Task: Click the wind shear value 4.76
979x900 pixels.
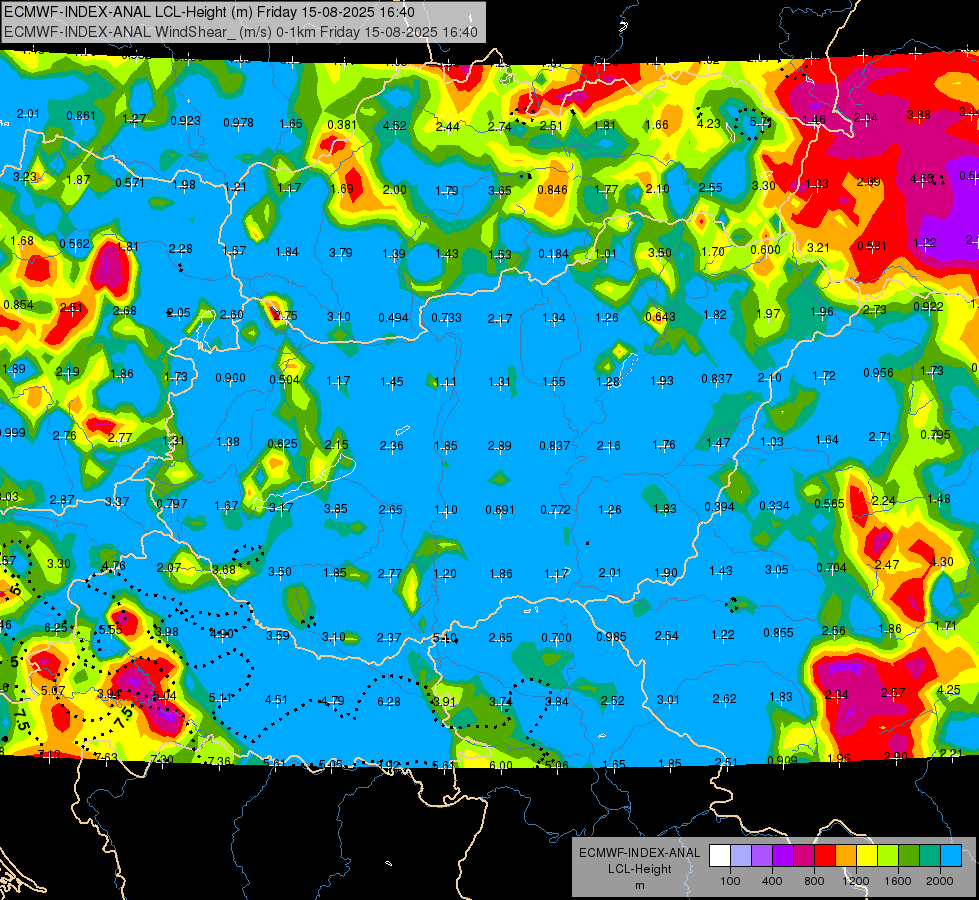Action: tap(114, 566)
